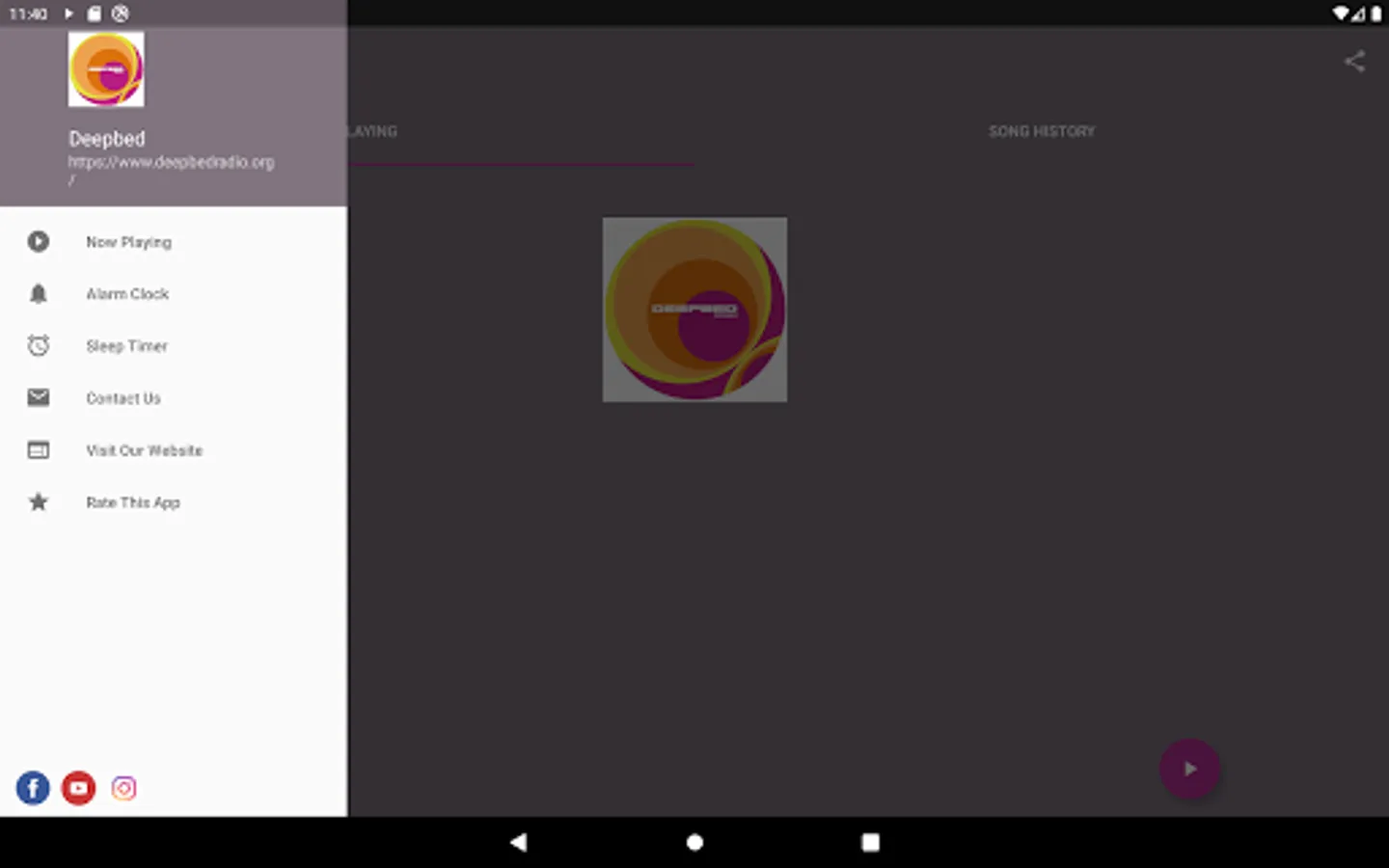Open the Now Playing menu item

174,242
